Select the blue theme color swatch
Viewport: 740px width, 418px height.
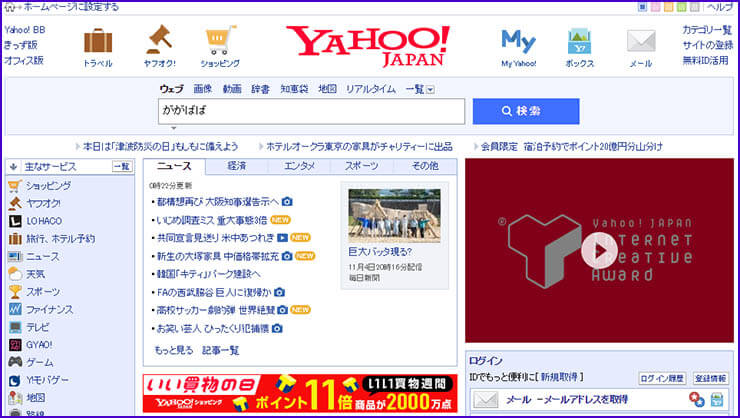[x=642, y=7]
